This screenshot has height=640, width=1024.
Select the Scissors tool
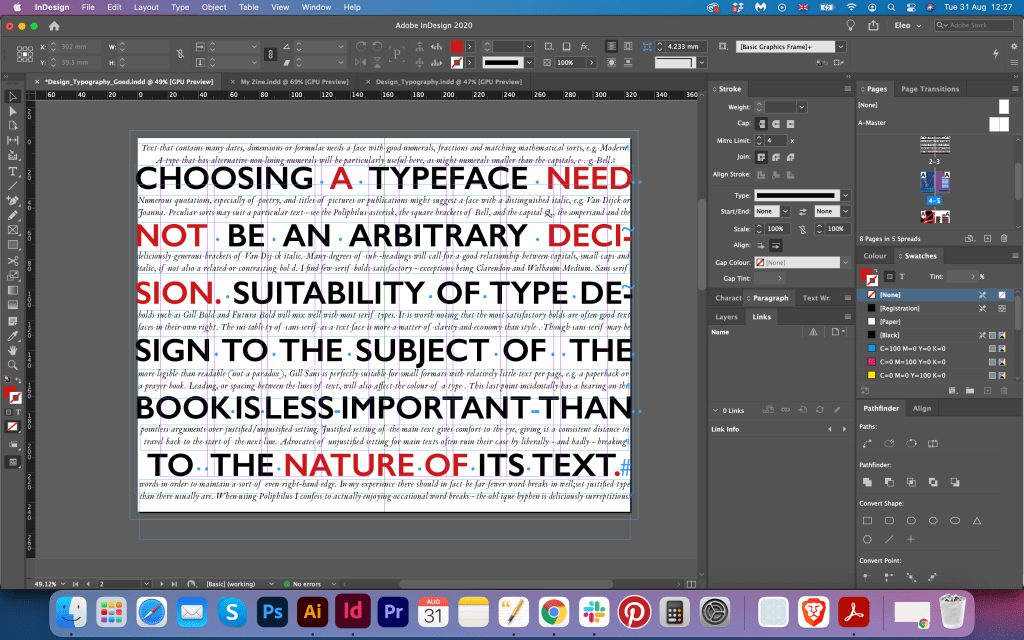(x=13, y=260)
